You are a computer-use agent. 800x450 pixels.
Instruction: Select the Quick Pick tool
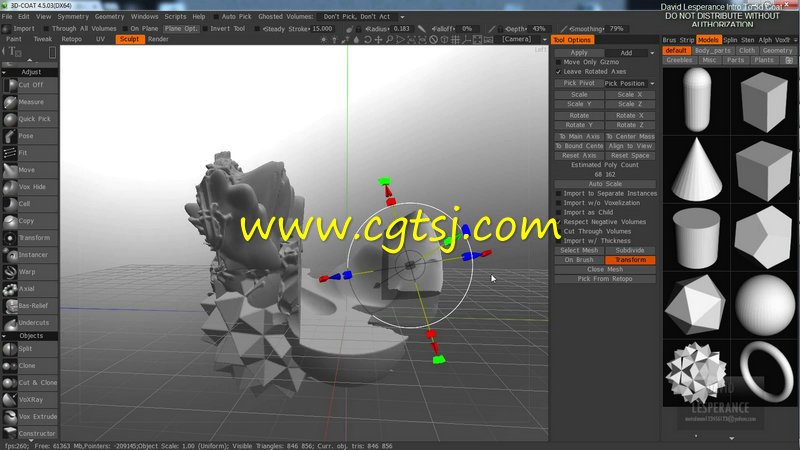click(30, 119)
